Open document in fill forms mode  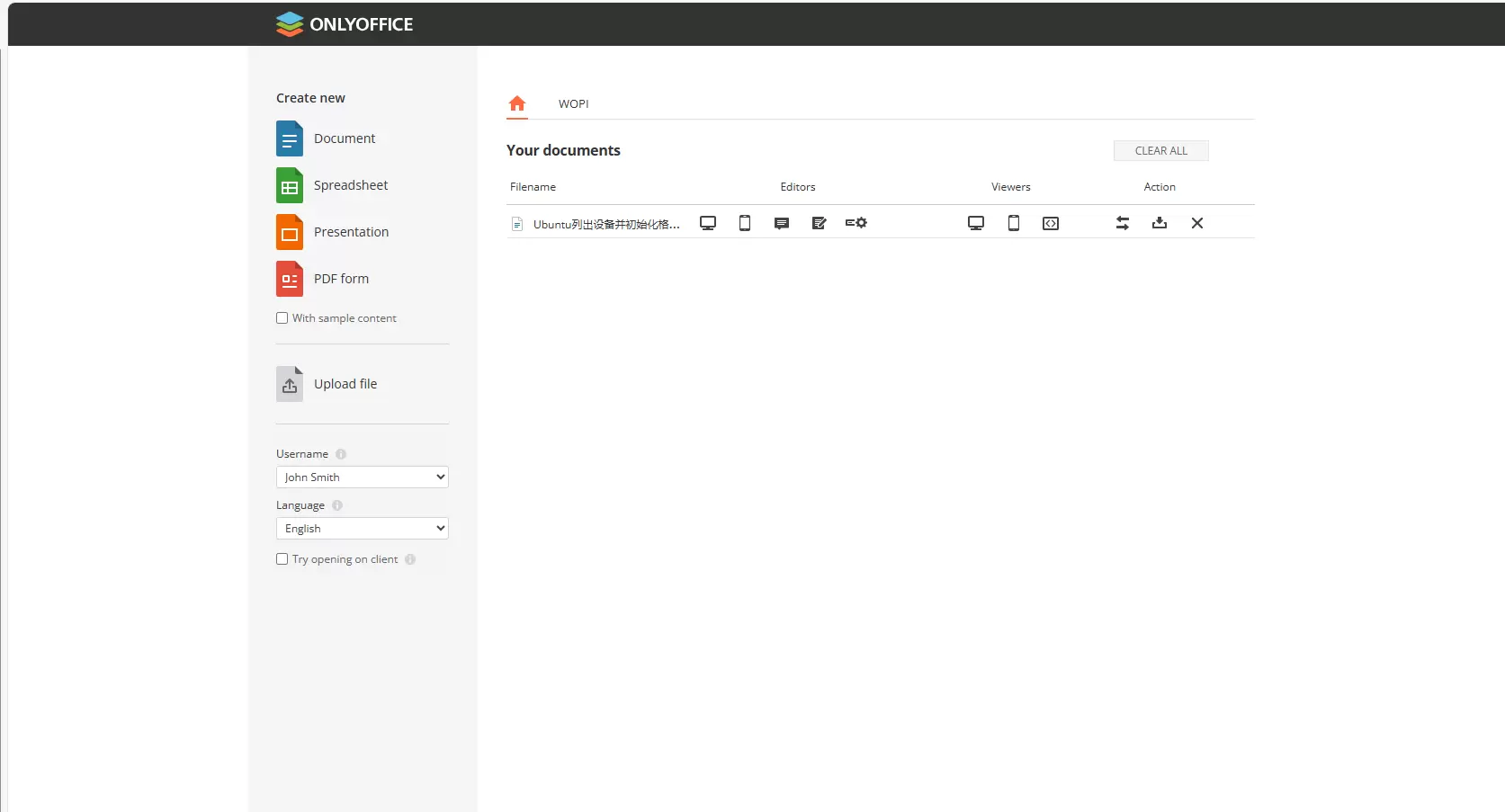pyautogui.click(x=856, y=223)
